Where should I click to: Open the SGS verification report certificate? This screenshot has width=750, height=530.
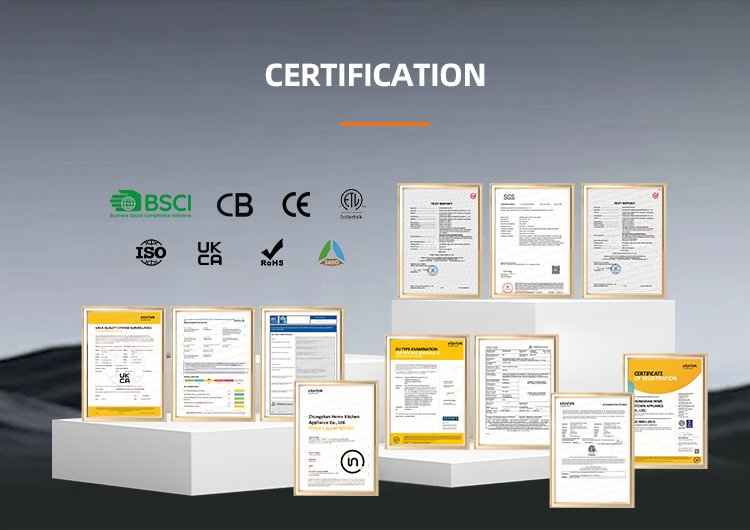532,241
